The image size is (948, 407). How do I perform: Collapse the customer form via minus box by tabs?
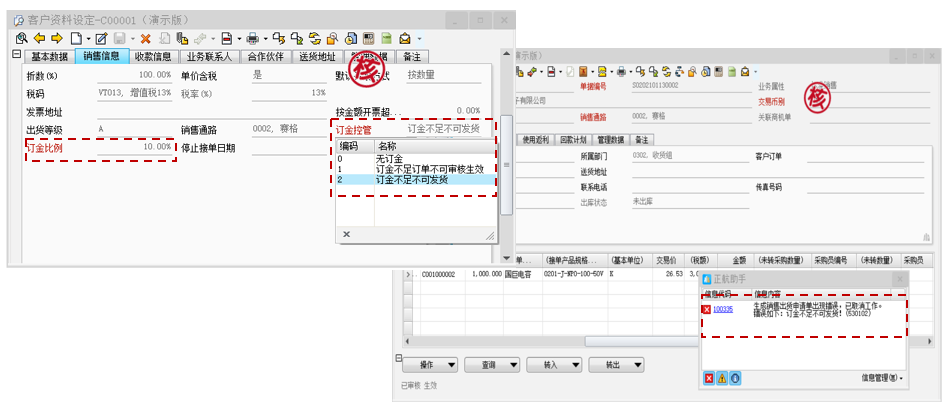click(x=16, y=54)
